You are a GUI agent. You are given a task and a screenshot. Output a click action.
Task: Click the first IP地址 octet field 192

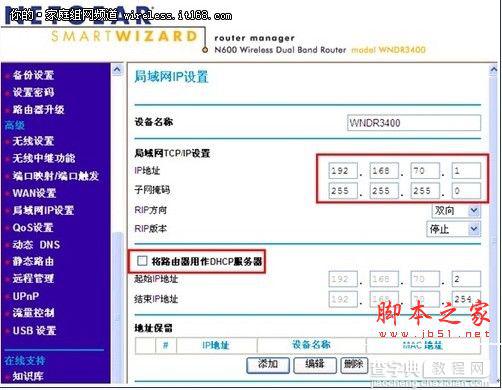[343, 171]
